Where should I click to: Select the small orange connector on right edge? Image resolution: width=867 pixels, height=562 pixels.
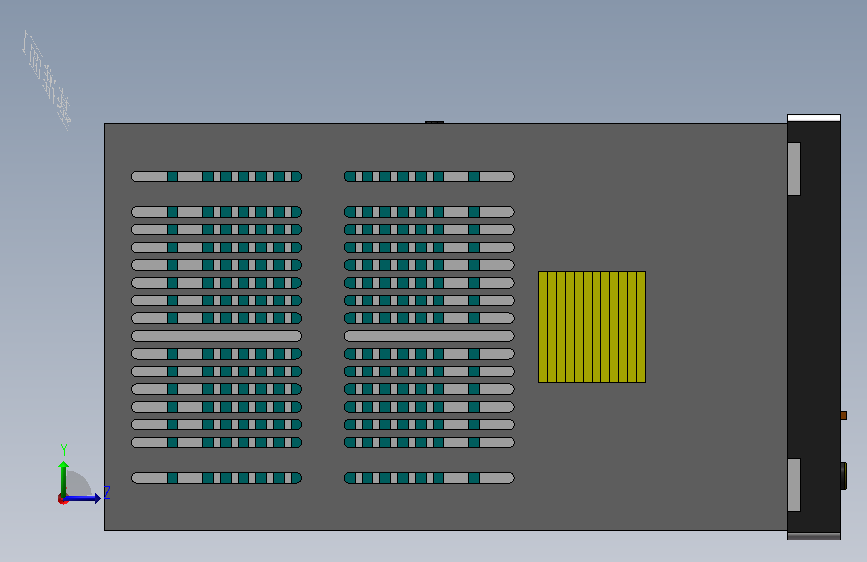[843, 415]
